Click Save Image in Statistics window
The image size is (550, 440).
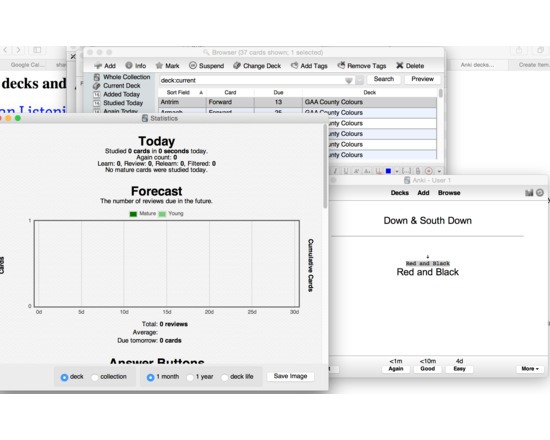point(290,376)
